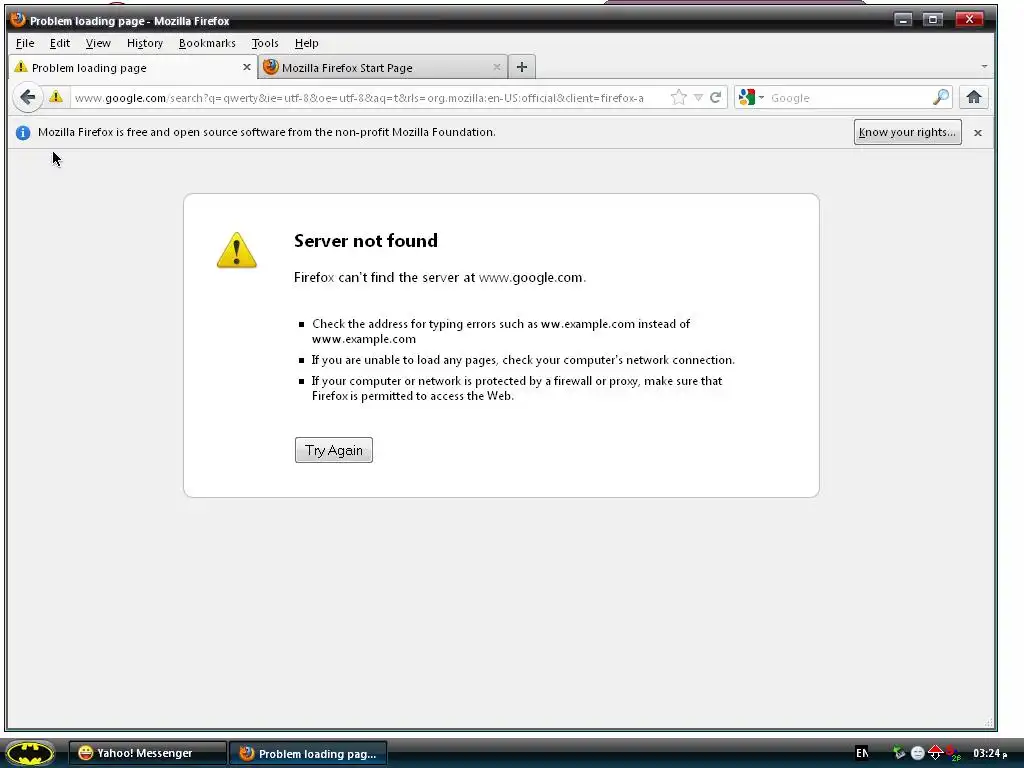
Task: Reload the page with the refresh icon
Action: (716, 97)
